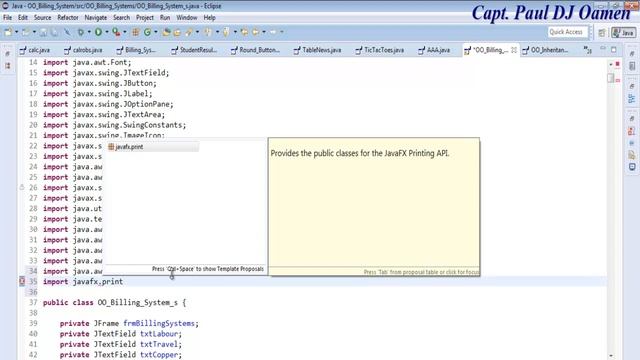This screenshot has width=640, height=360.
Task: Switch to the TableNews.java tab
Action: coord(318,50)
